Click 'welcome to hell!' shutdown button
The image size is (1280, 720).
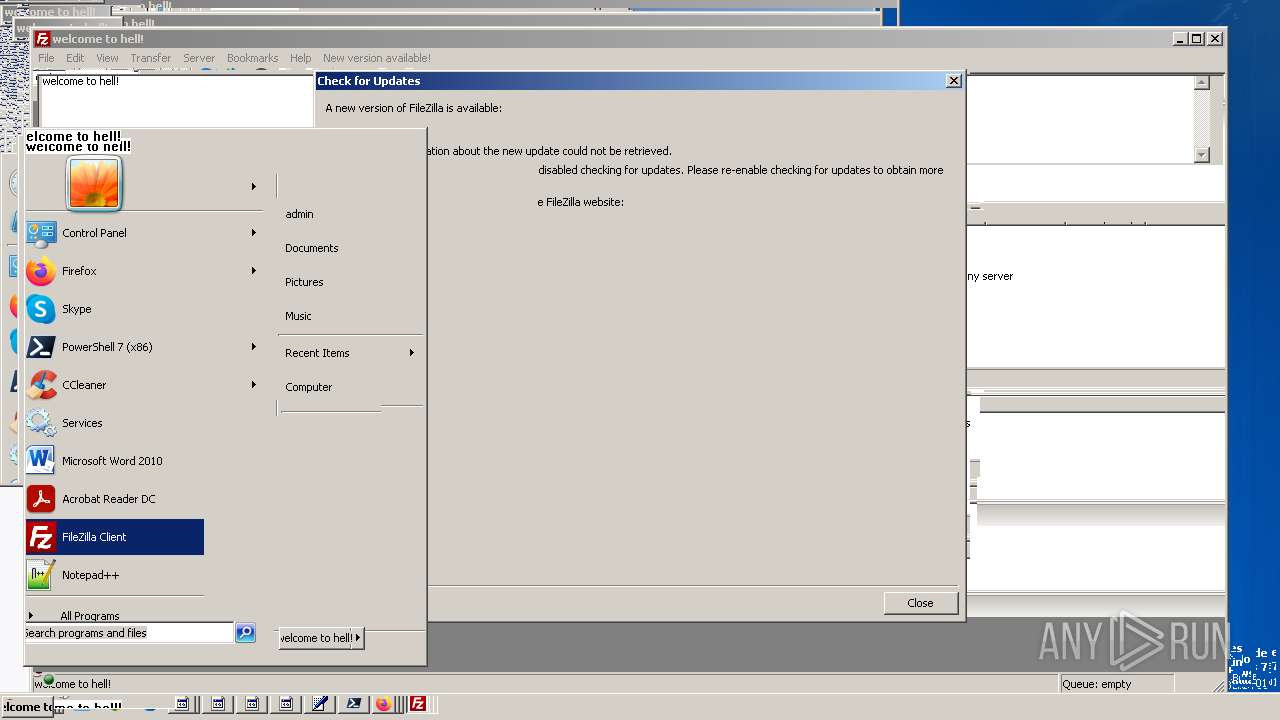pyautogui.click(x=316, y=638)
